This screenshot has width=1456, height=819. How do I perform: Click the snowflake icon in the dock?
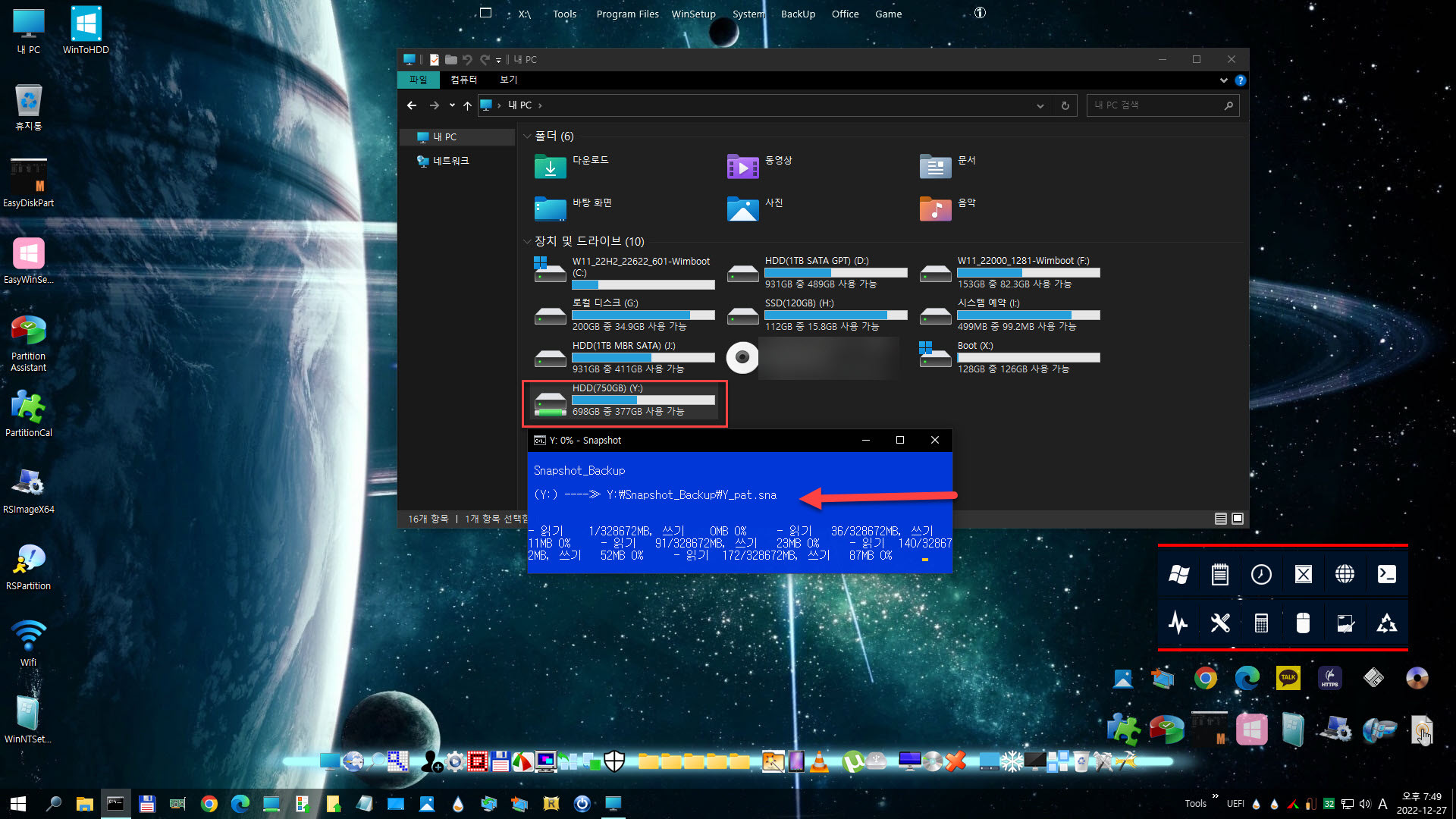1012,761
